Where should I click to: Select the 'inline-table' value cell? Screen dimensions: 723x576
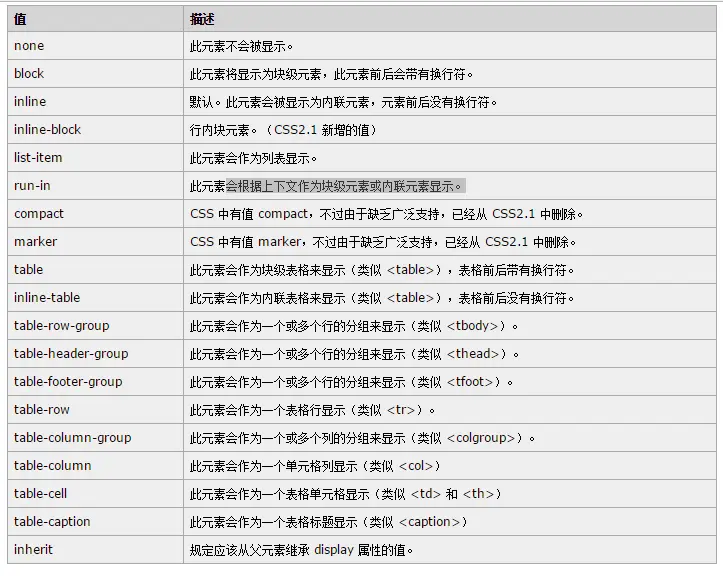point(95,297)
